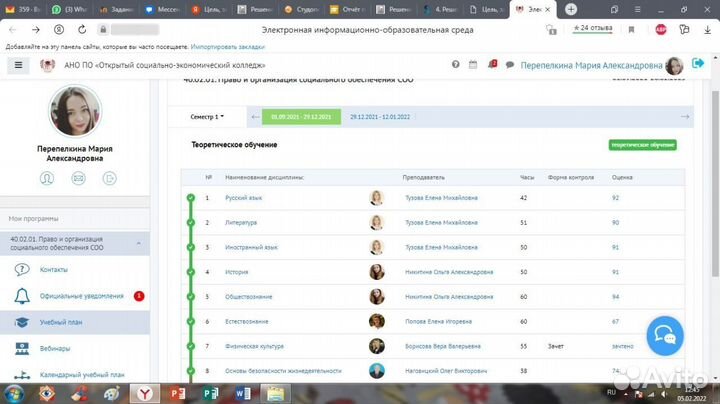
Task: Open the Литература discipline link
Action: (x=241, y=223)
